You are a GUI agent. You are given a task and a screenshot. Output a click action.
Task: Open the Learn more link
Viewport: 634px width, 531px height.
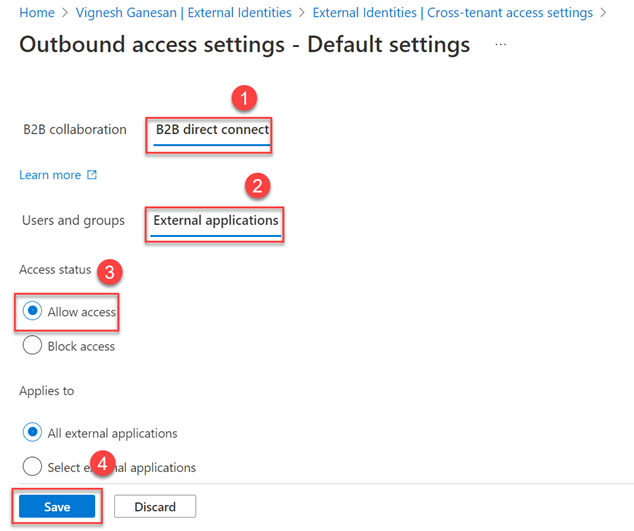[x=50, y=175]
